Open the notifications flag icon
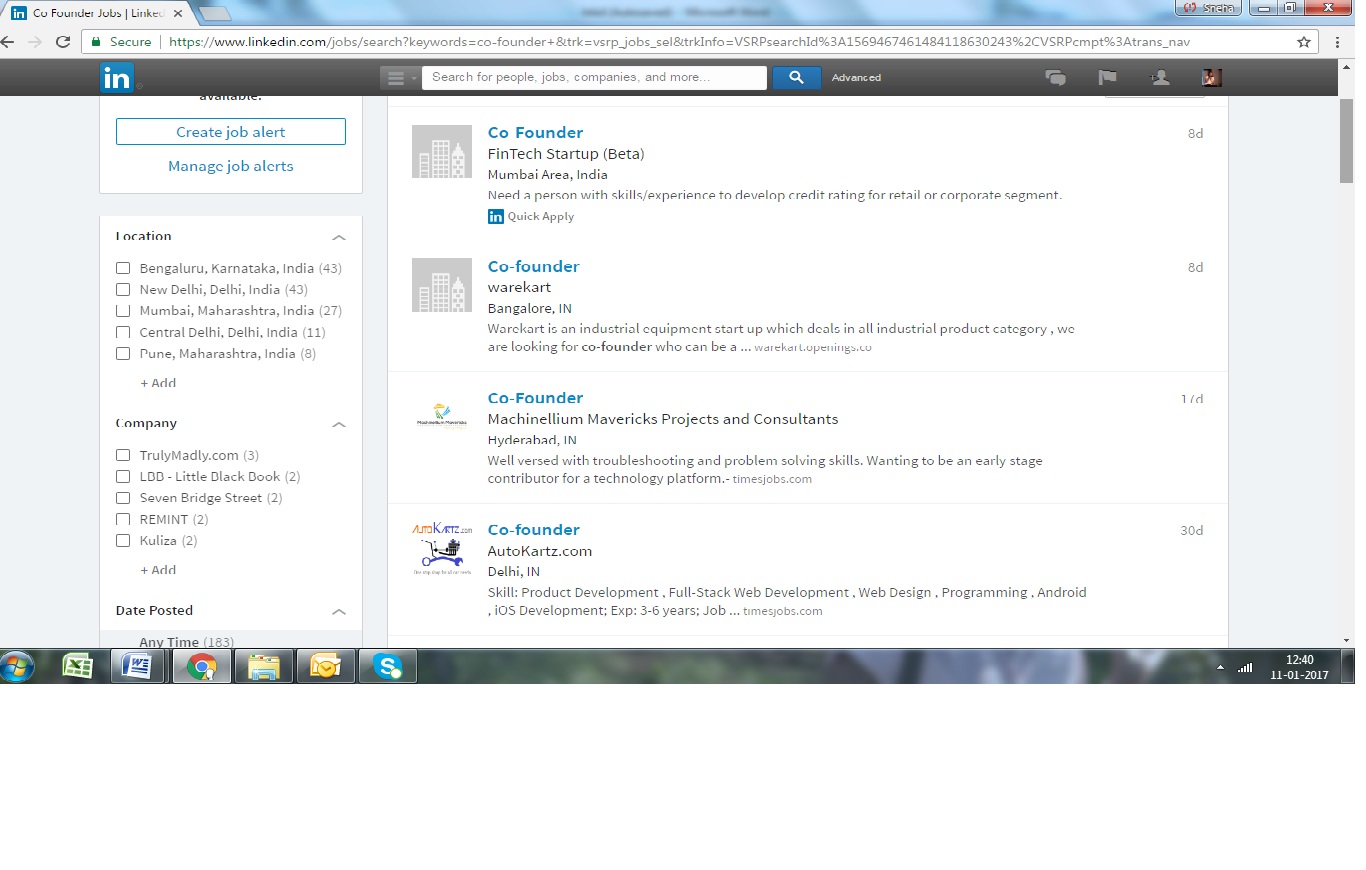The width and height of the screenshot is (1366, 870). [1107, 78]
